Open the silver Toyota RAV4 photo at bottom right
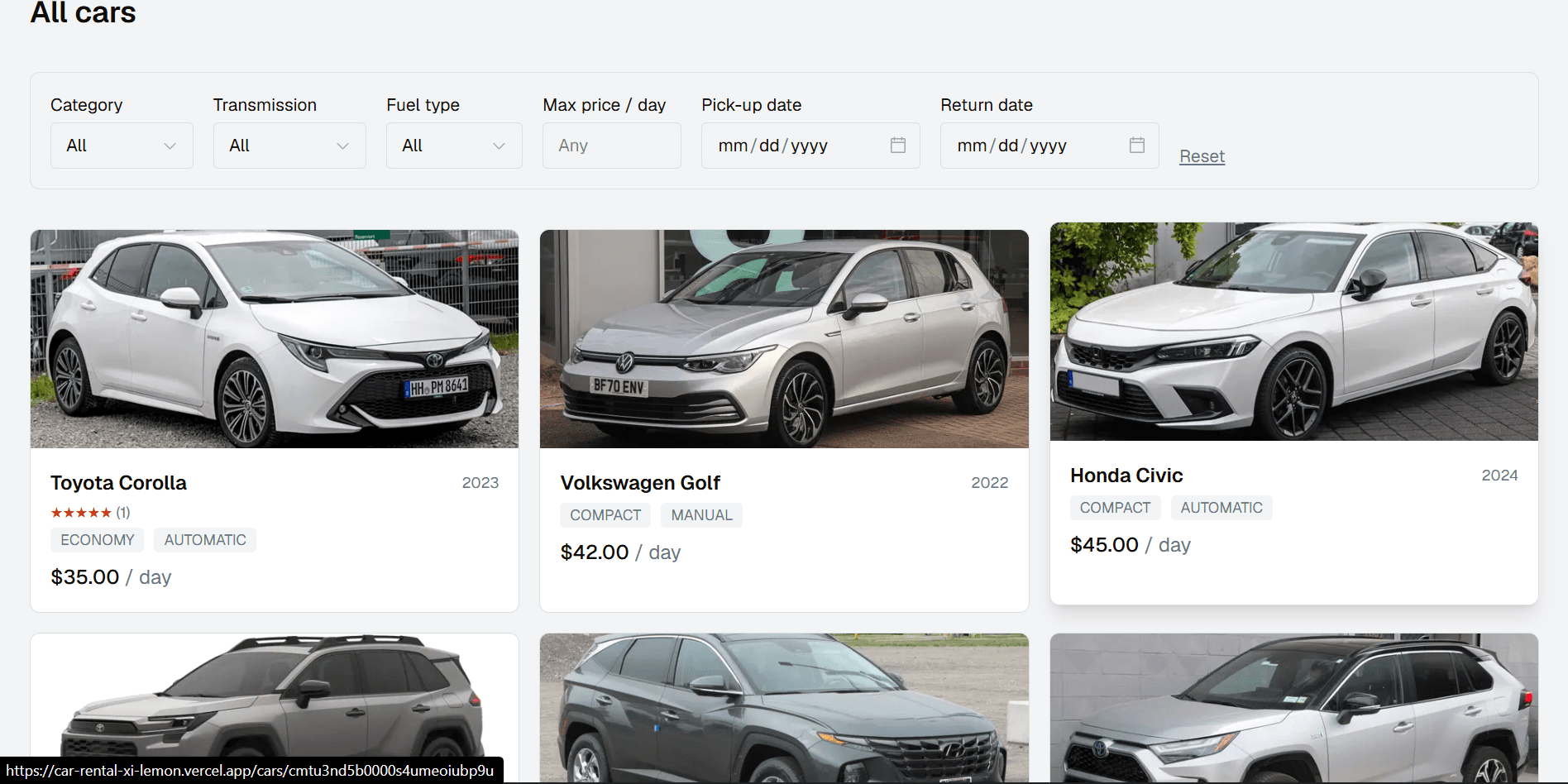 (x=1294, y=709)
